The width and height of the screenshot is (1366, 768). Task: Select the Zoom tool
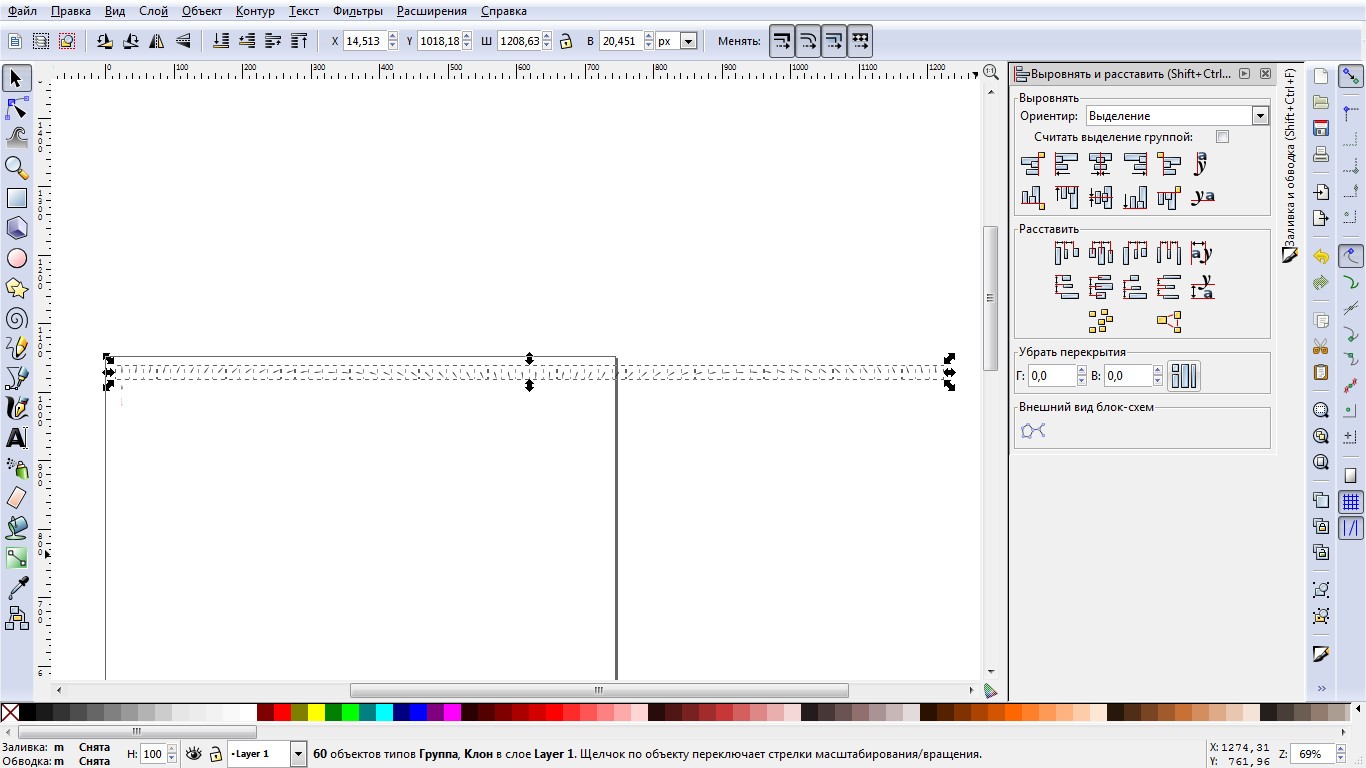point(17,168)
